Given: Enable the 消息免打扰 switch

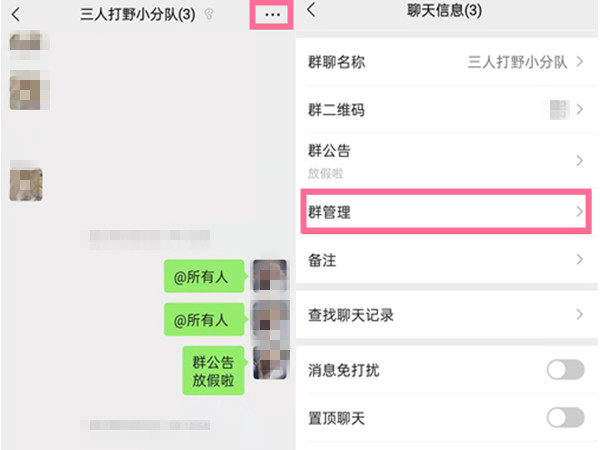Looking at the screenshot, I should pos(565,370).
